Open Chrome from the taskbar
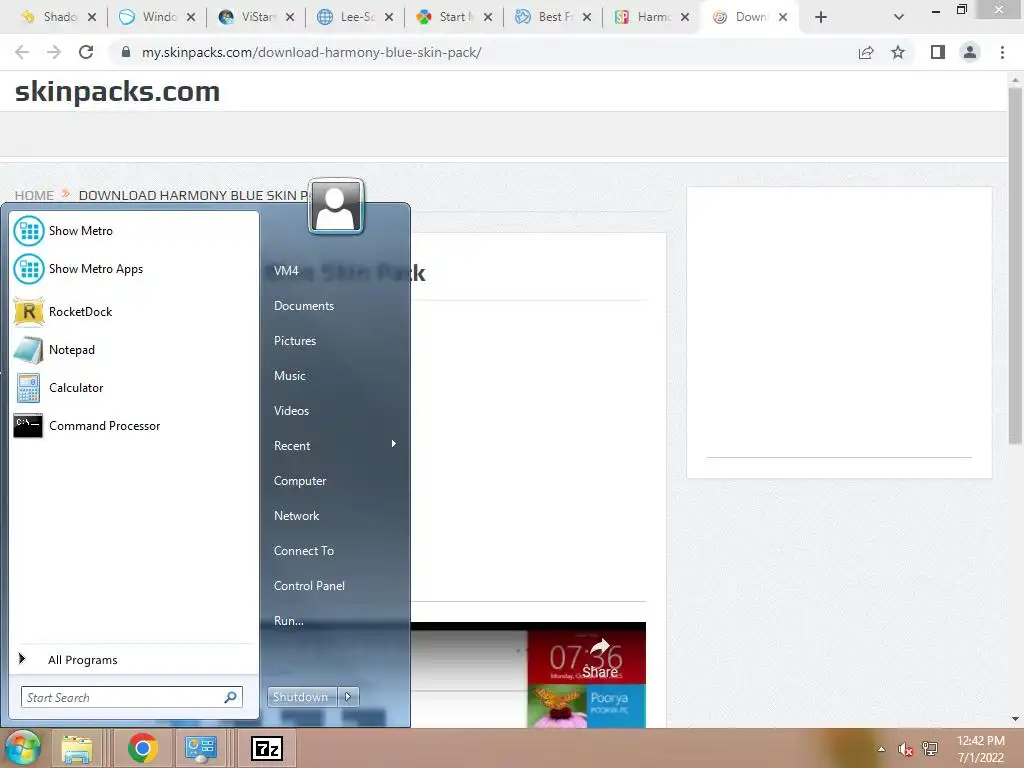1024x768 pixels. point(142,748)
